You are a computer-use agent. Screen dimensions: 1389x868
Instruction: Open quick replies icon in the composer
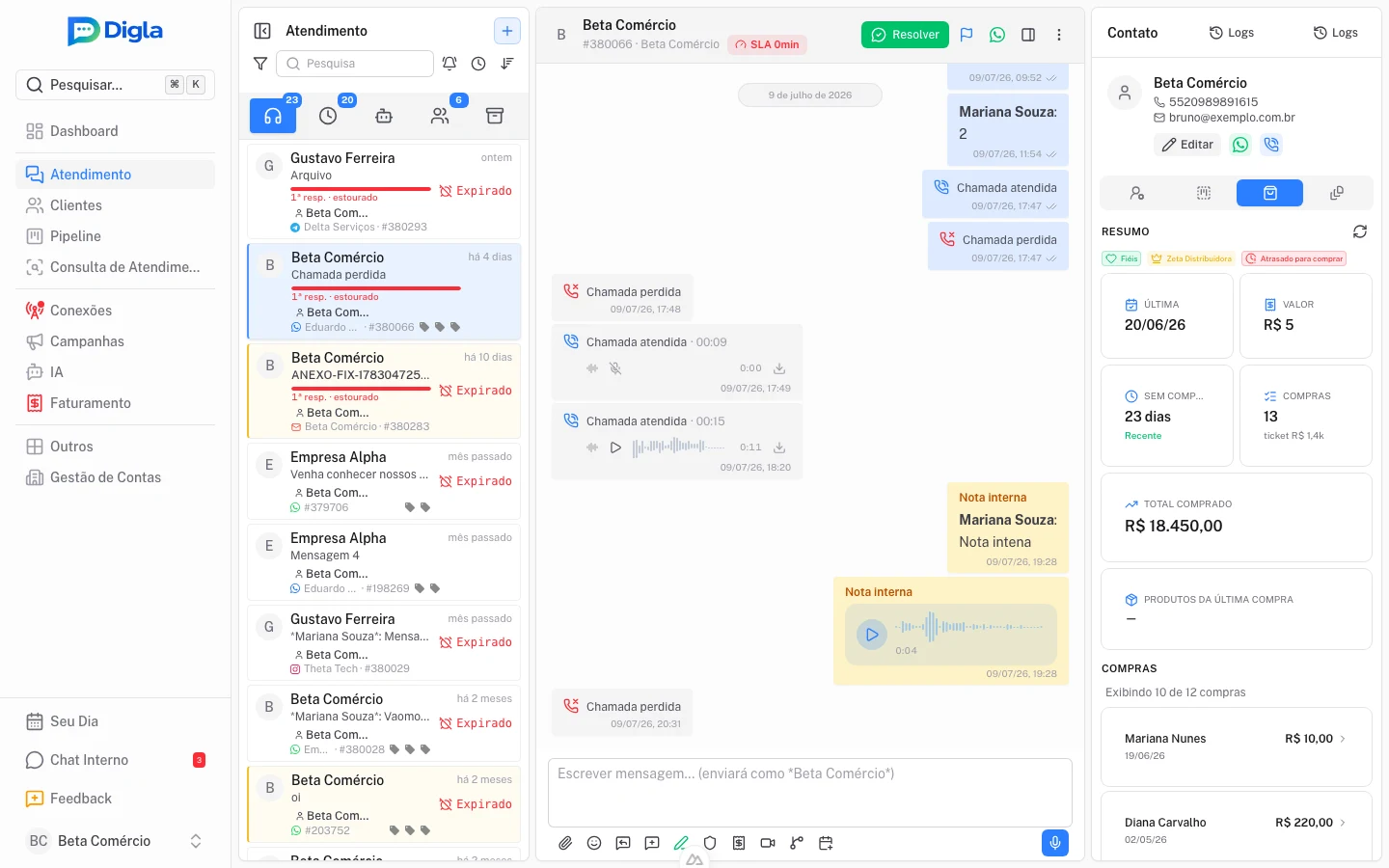(x=623, y=843)
